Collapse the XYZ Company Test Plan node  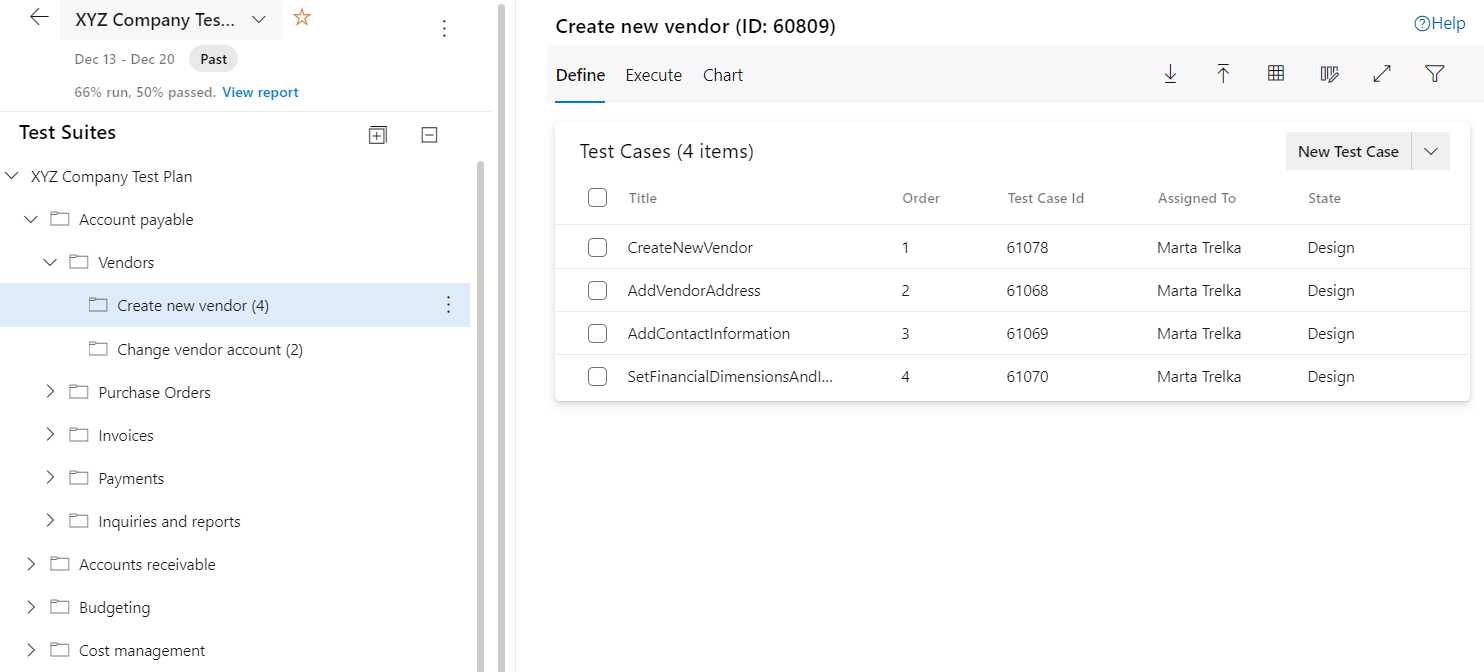[x=12, y=176]
